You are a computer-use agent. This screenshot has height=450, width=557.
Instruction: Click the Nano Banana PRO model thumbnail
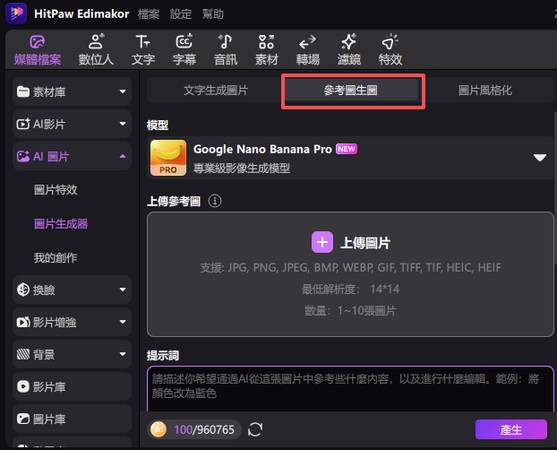point(168,158)
